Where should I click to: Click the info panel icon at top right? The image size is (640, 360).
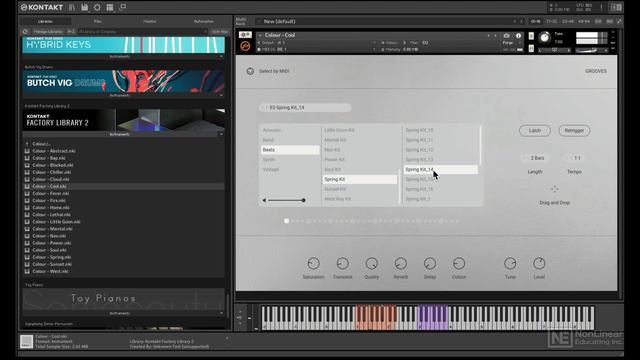(616, 7)
